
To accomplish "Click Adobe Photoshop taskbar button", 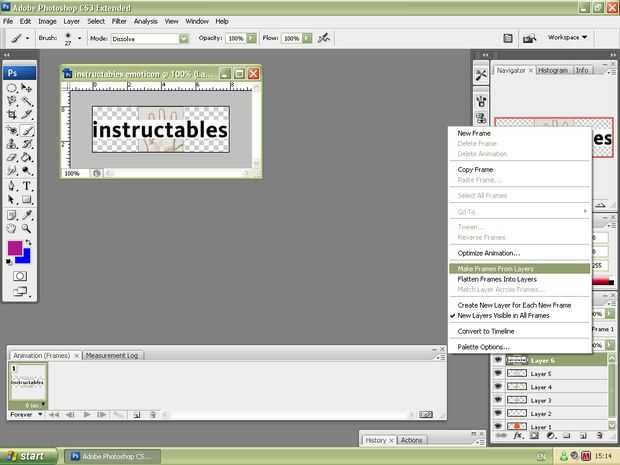I will pyautogui.click(x=112, y=457).
